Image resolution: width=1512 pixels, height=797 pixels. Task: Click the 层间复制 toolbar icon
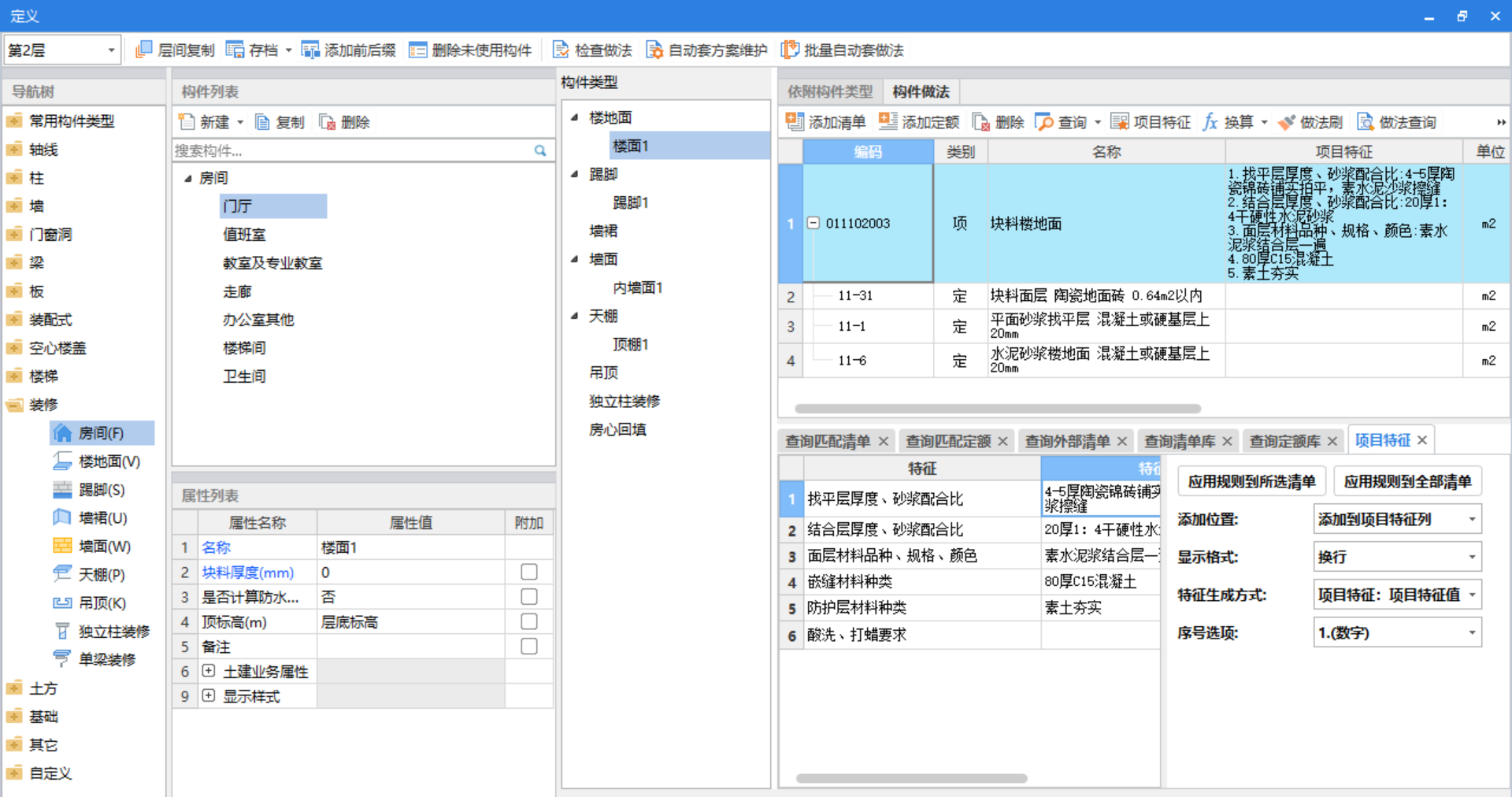pyautogui.click(x=144, y=50)
